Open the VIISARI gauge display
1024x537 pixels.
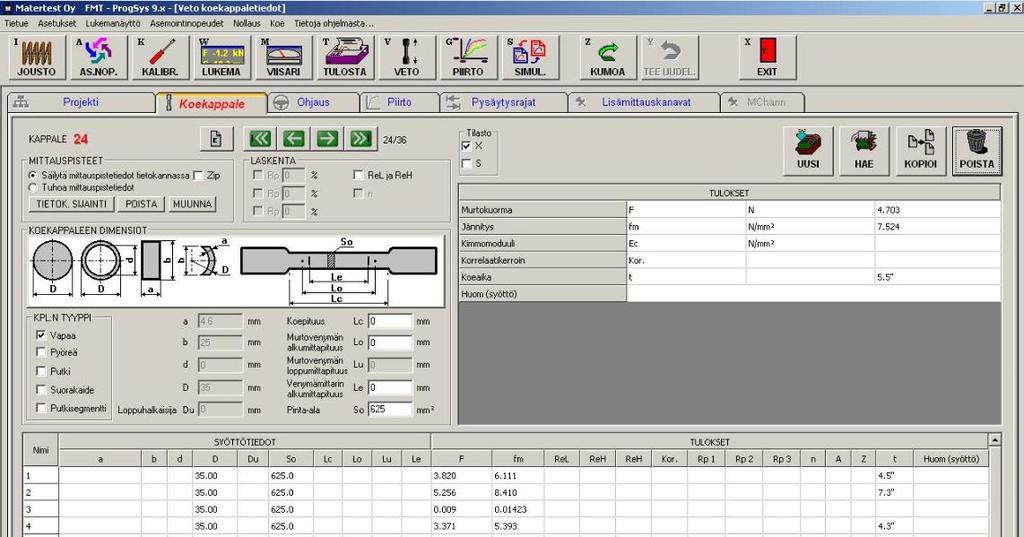pos(283,57)
